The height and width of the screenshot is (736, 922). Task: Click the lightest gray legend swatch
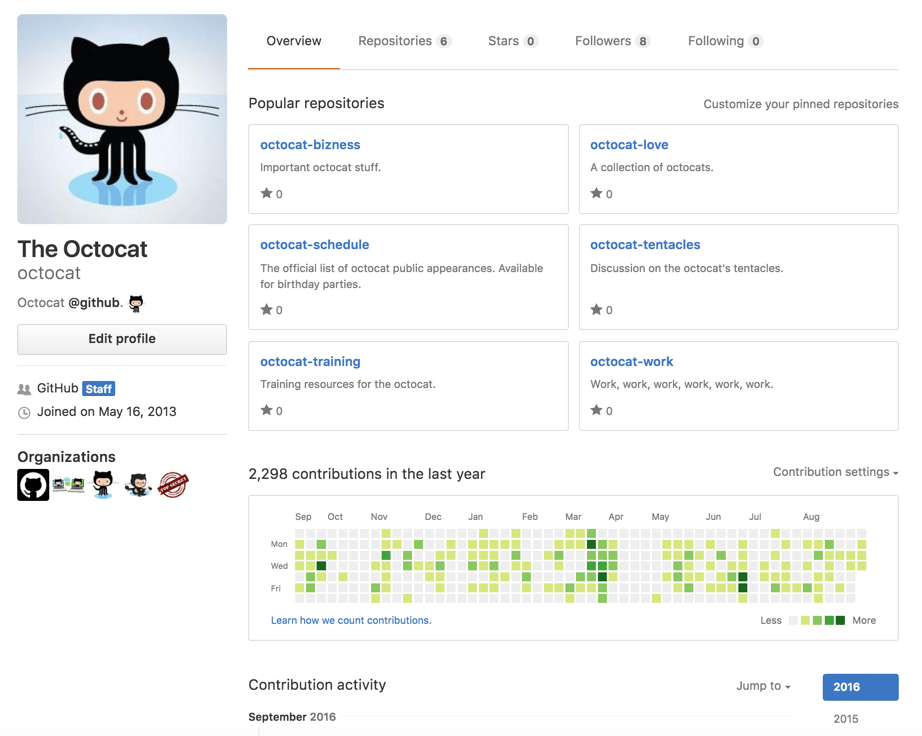(793, 620)
